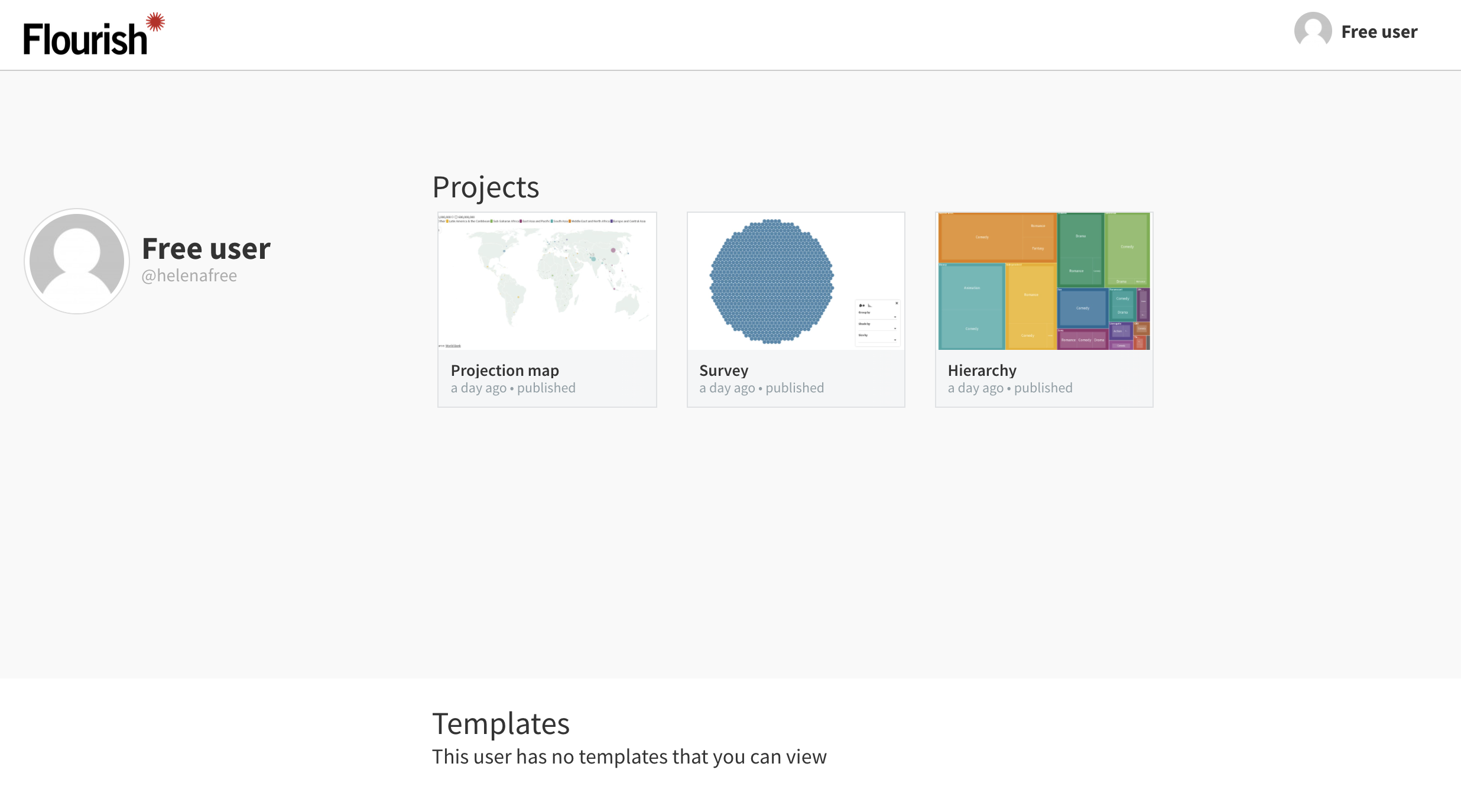Click the X icon in Survey preview panel
The width and height of the screenshot is (1461, 812).
[x=897, y=303]
